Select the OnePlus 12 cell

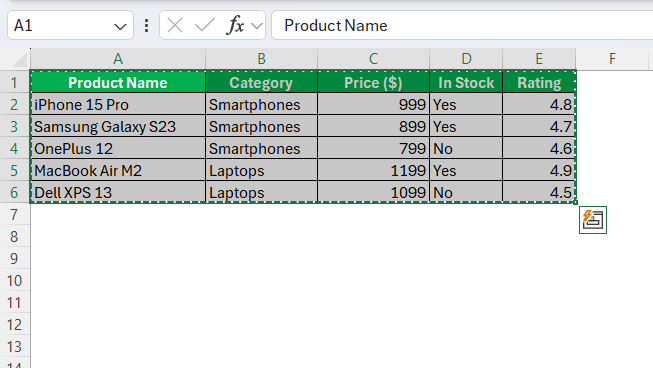(x=118, y=148)
